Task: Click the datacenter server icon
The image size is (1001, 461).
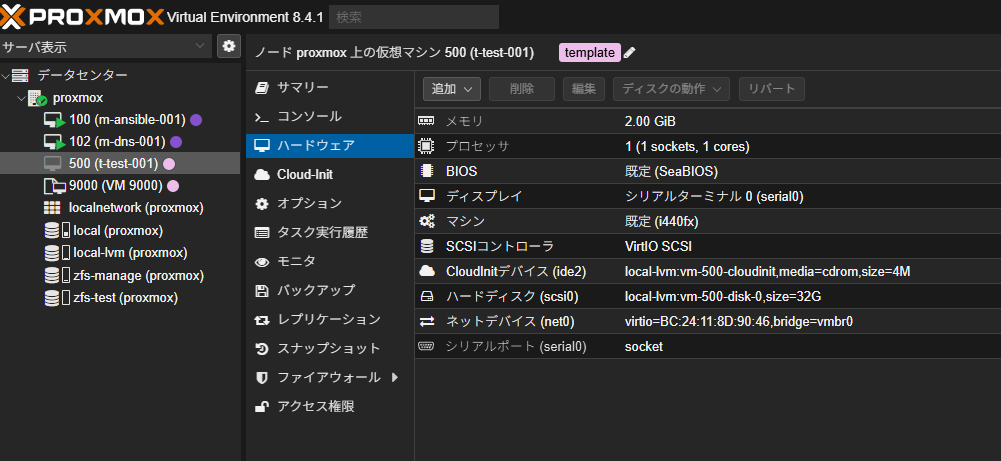Action: [20, 75]
